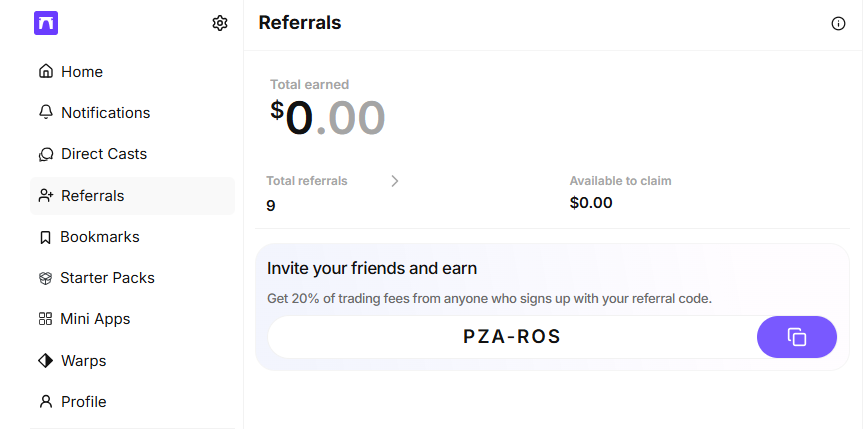Copy the referral code with the purple button
The width and height of the screenshot is (866, 429).
point(797,337)
